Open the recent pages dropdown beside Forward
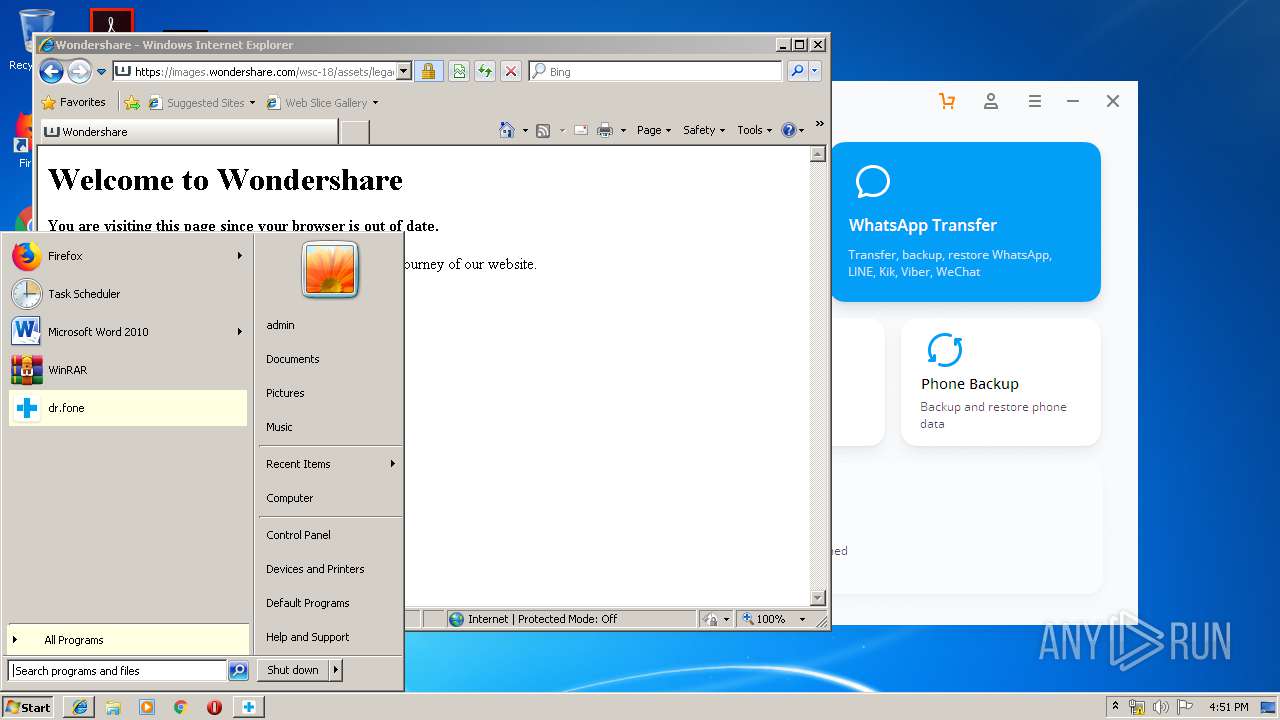This screenshot has width=1280, height=720. pyautogui.click(x=101, y=72)
